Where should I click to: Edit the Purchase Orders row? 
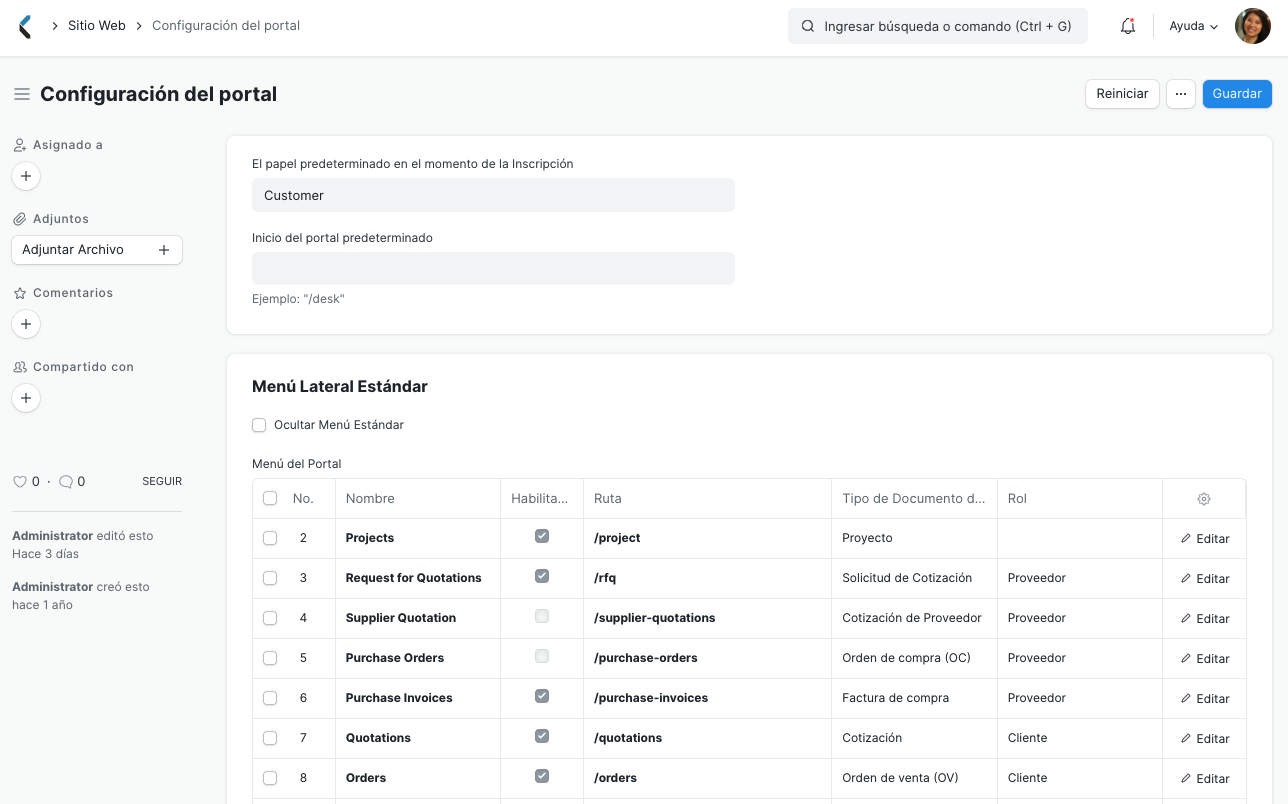[1204, 658]
